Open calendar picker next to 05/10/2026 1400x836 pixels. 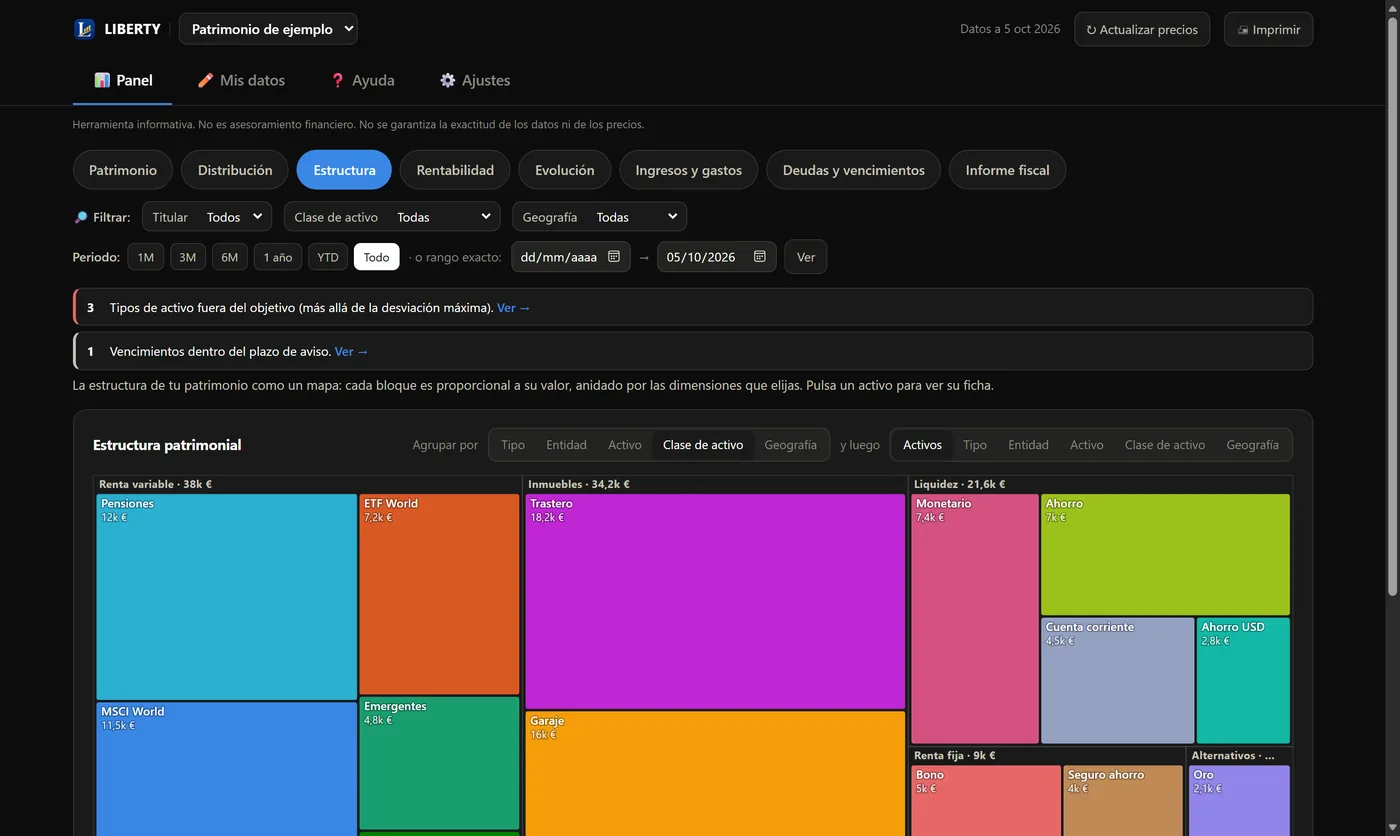pyautogui.click(x=760, y=257)
